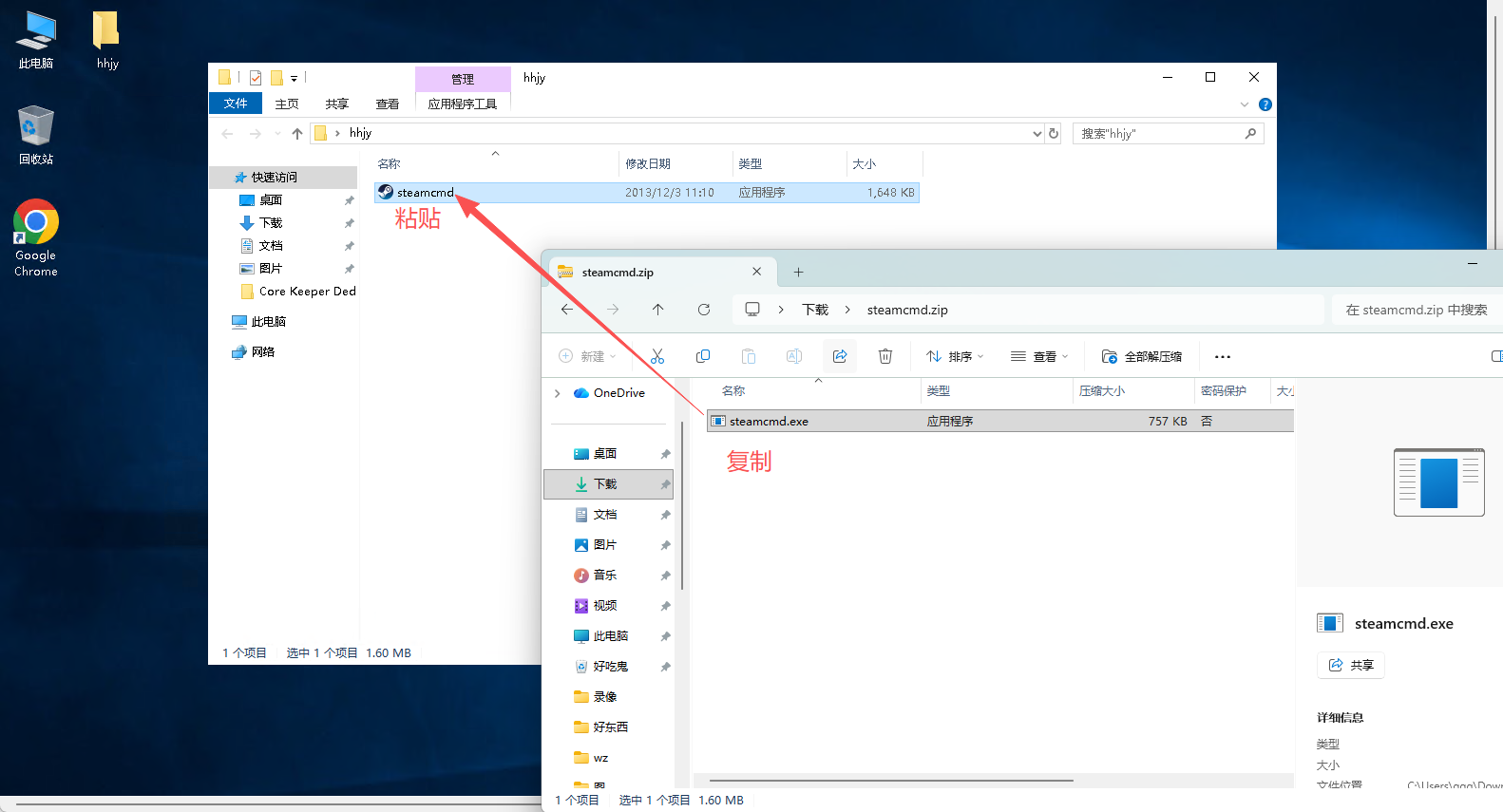Switch to the Application Tools ribbon tab
This screenshot has height=812, width=1503.
(x=463, y=104)
